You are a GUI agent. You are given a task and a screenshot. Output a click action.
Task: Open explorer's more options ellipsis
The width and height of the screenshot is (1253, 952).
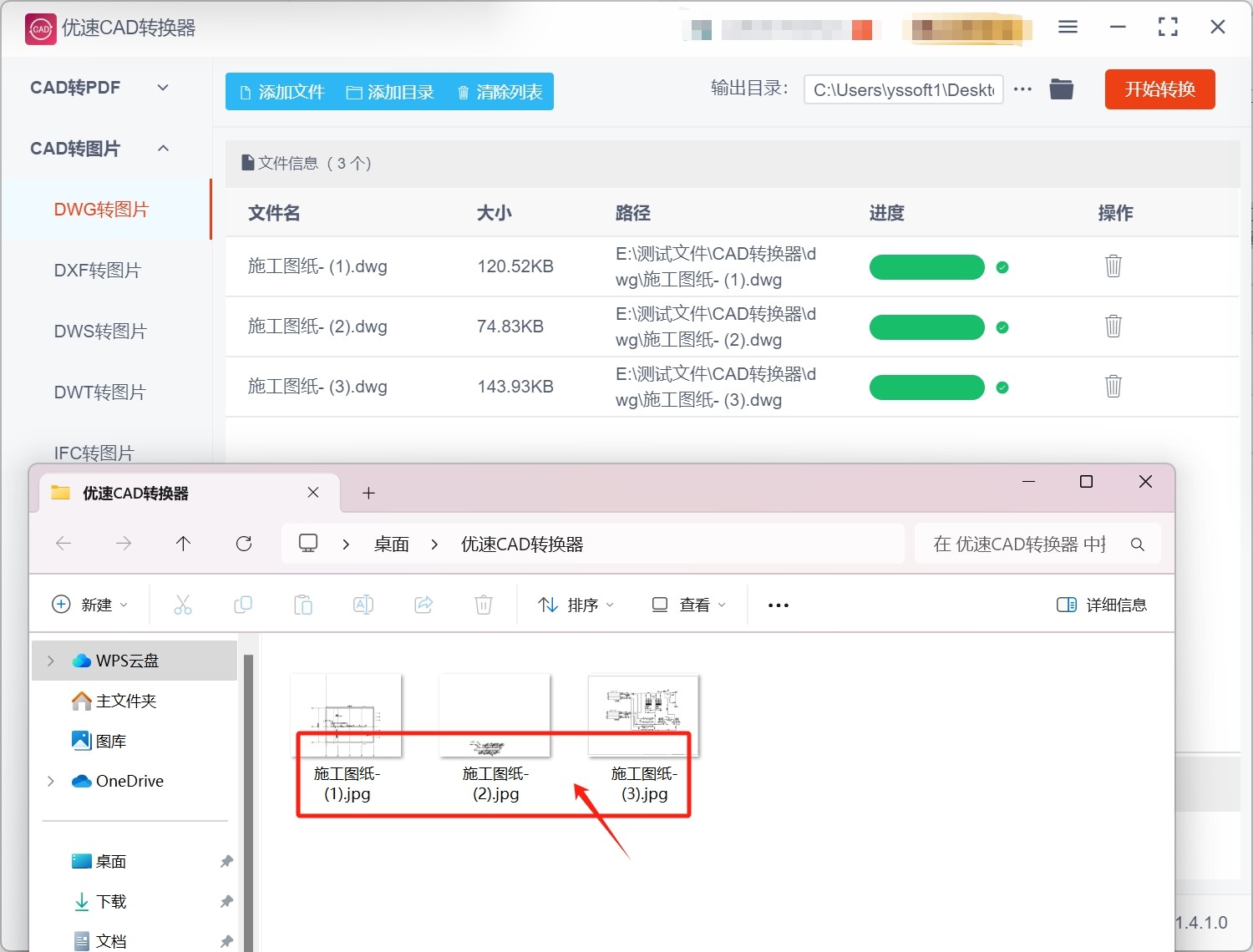[x=778, y=605]
